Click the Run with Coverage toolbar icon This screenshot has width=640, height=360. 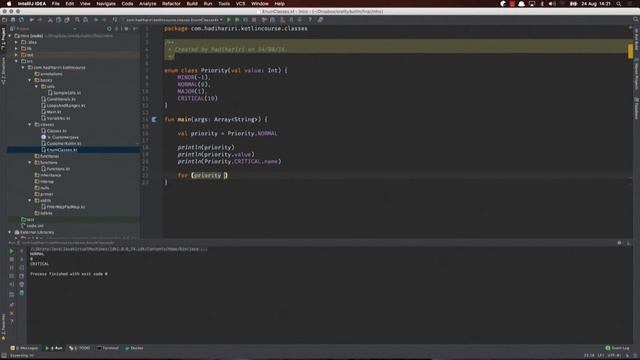click(245, 20)
